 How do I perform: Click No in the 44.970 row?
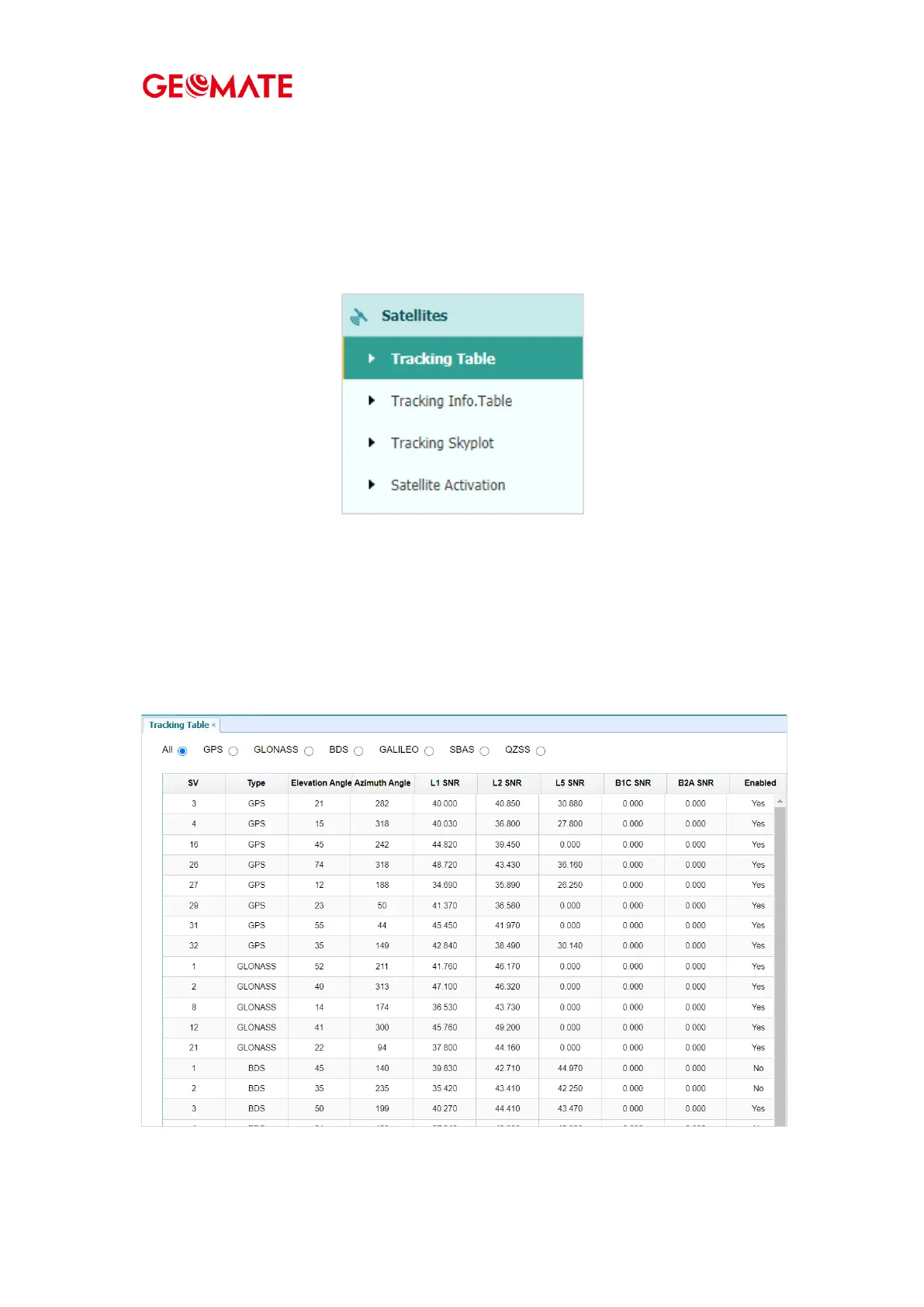tap(758, 1068)
